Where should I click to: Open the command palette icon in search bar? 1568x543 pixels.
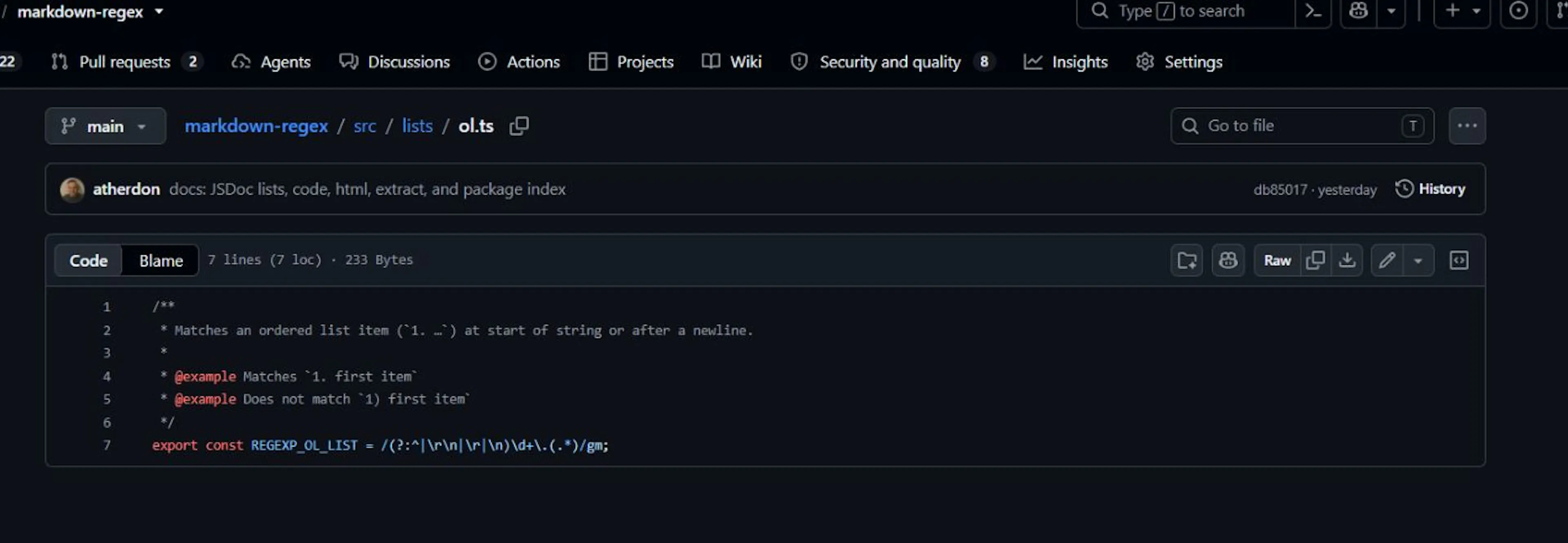point(1313,11)
